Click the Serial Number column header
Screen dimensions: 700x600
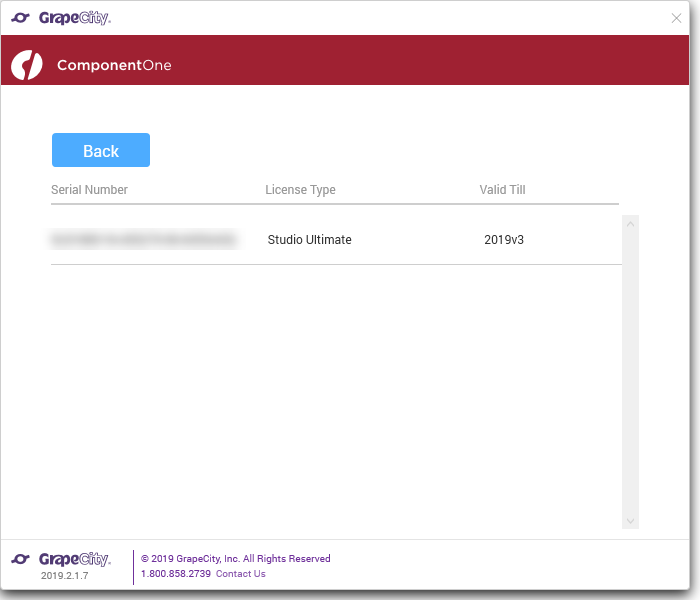[x=89, y=190]
